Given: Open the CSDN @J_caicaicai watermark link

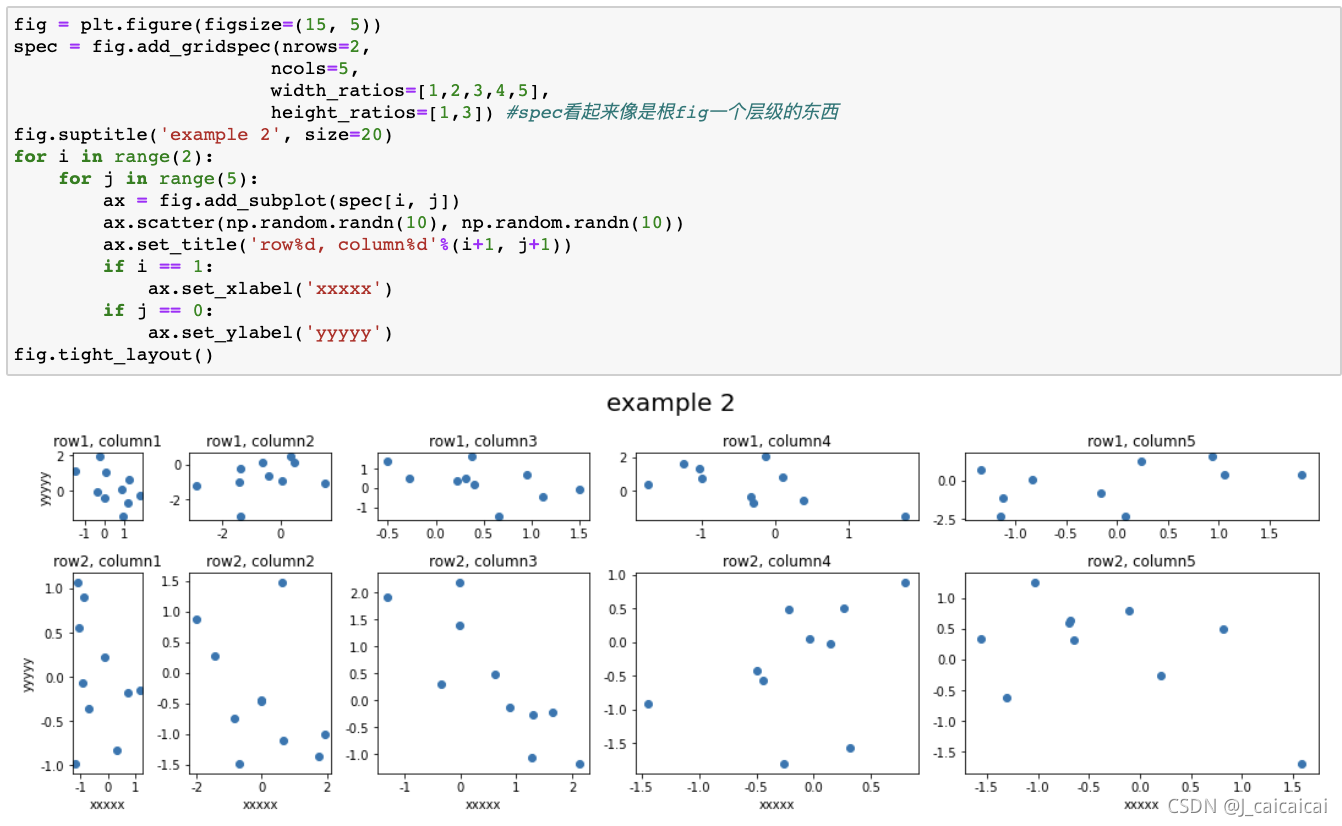Looking at the screenshot, I should (x=1251, y=803).
